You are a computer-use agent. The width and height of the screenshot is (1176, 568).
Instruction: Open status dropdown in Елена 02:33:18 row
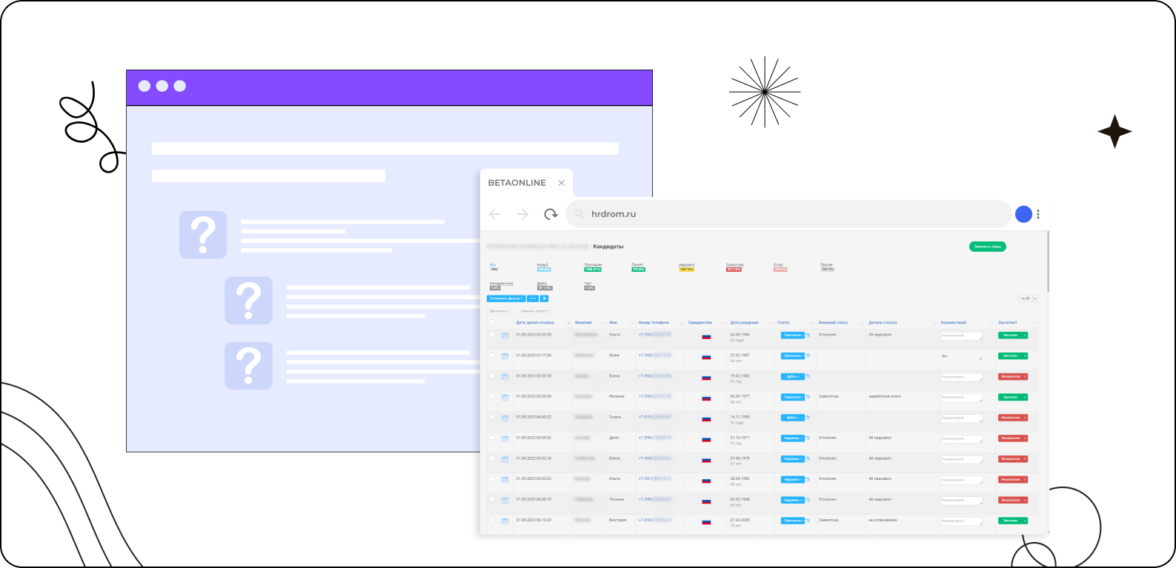point(793,377)
